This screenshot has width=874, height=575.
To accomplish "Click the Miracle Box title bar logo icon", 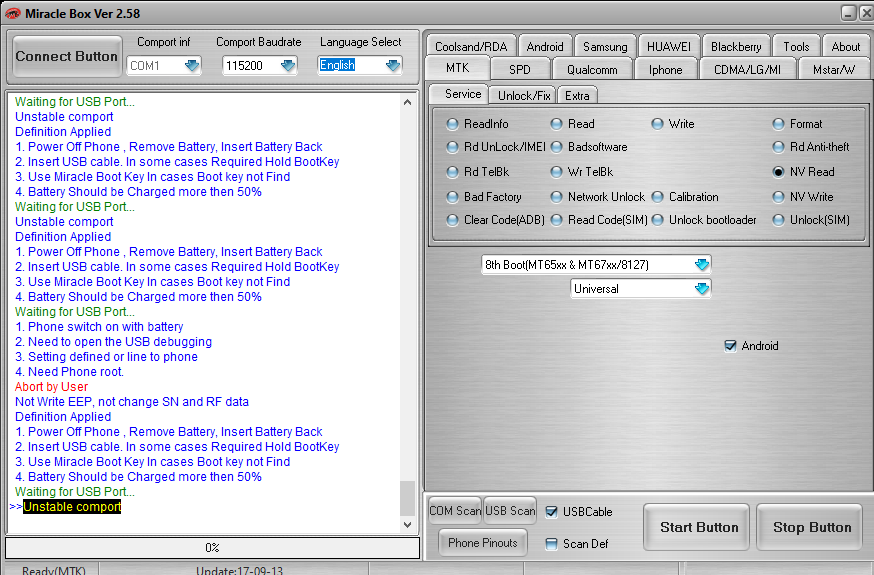I will tap(12, 13).
